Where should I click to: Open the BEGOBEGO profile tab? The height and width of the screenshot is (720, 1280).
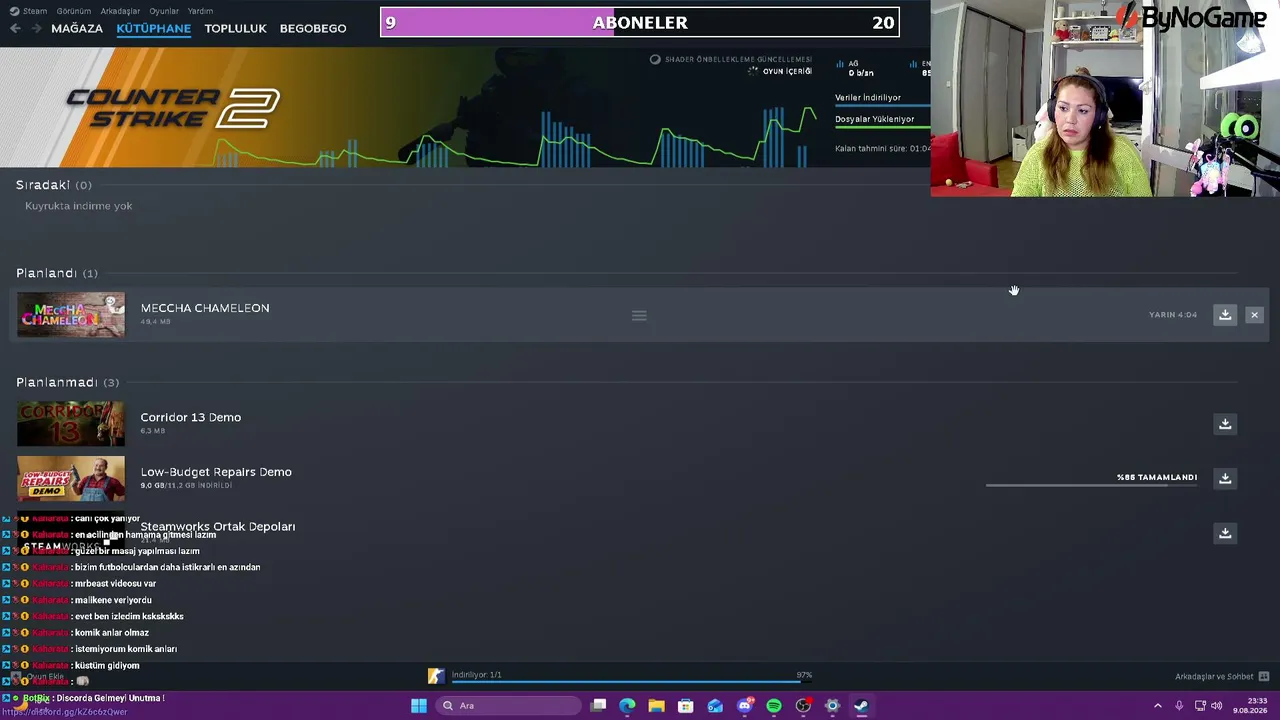[313, 28]
